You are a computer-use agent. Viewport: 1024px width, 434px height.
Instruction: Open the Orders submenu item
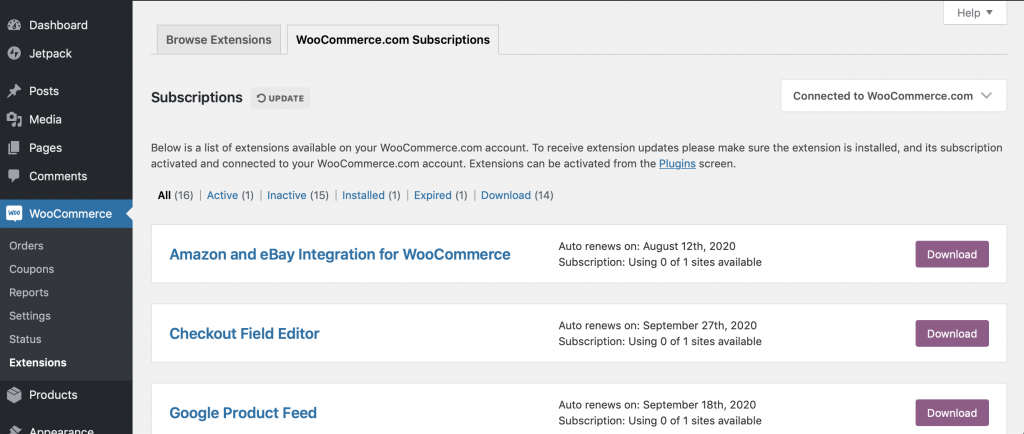coord(26,246)
